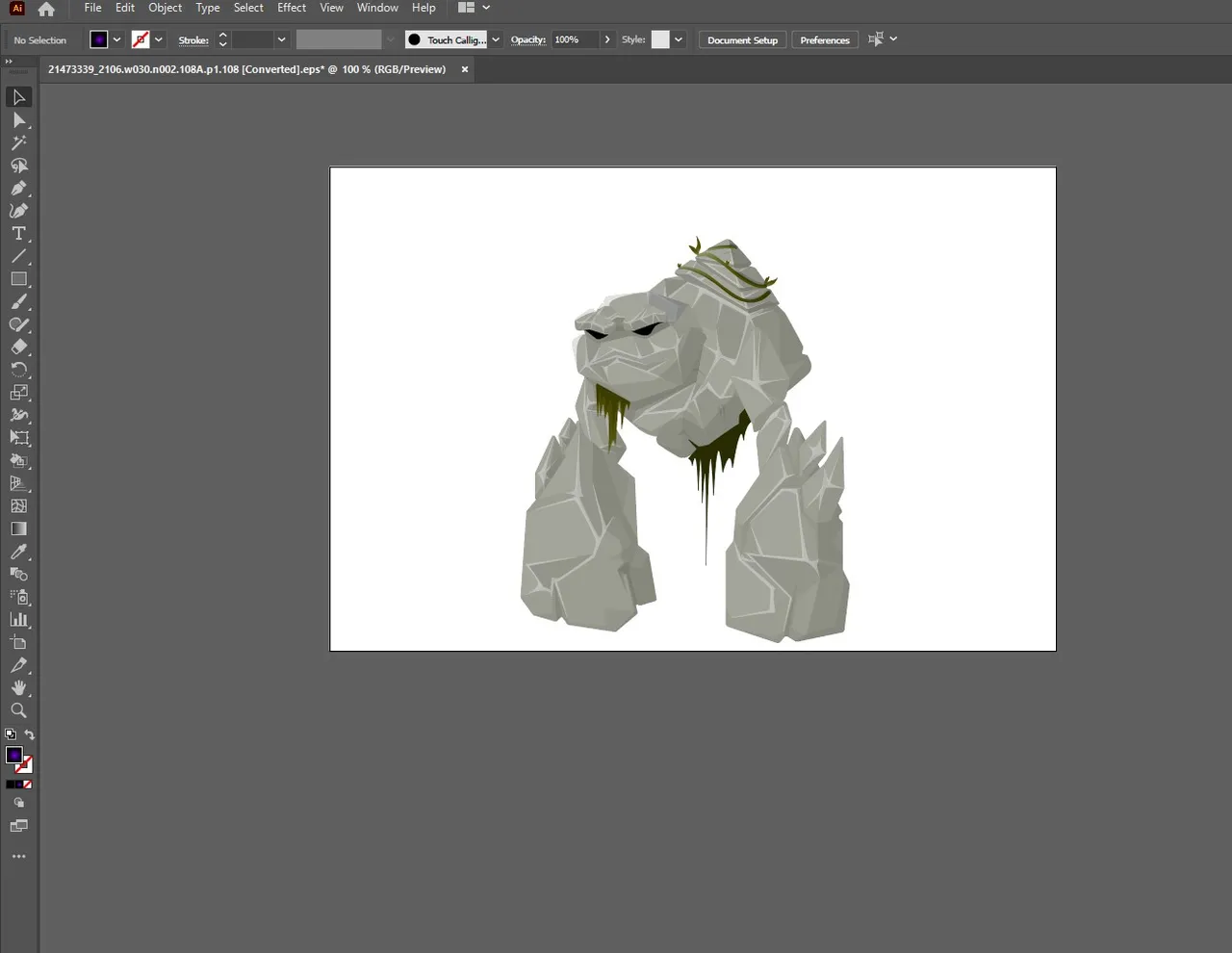Pick the Symbol Sprayer tool

pyautogui.click(x=18, y=597)
